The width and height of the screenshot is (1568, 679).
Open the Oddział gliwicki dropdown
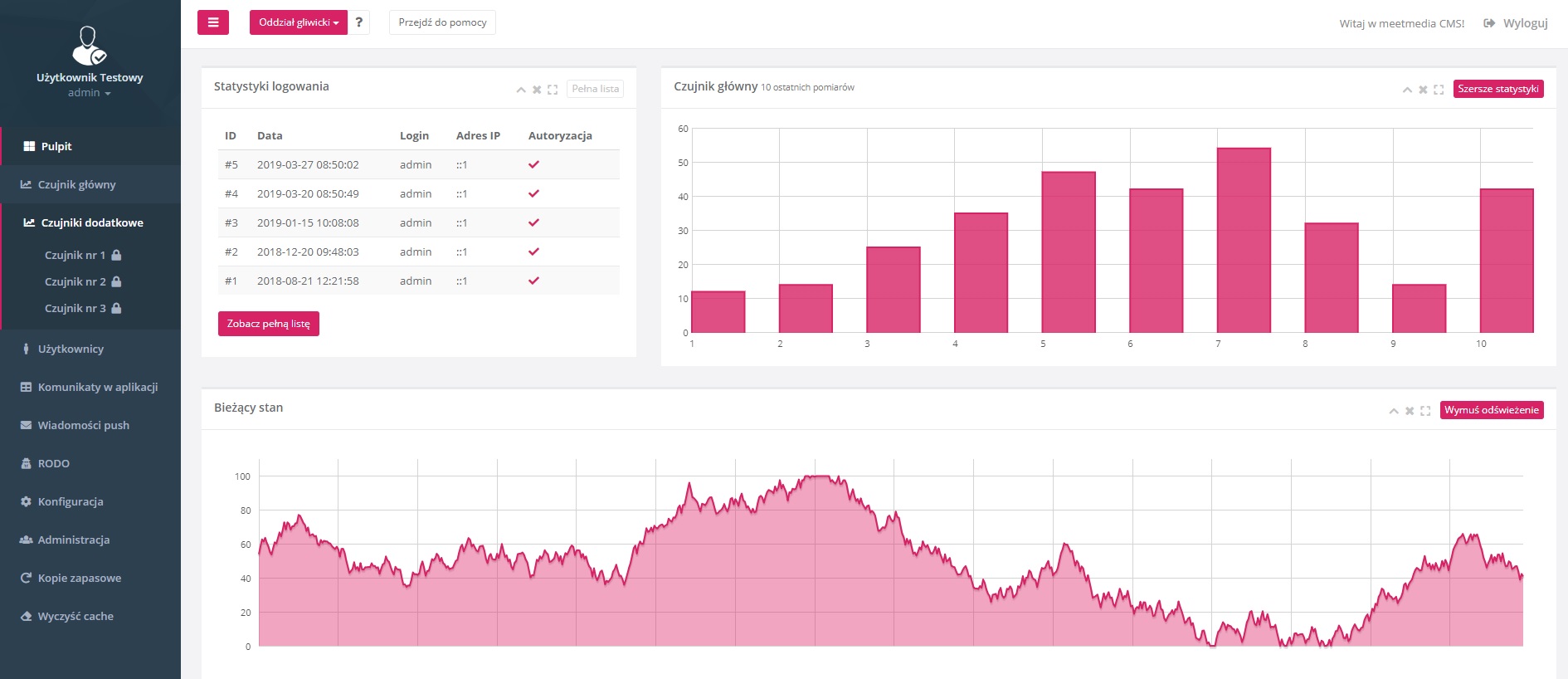(x=298, y=22)
